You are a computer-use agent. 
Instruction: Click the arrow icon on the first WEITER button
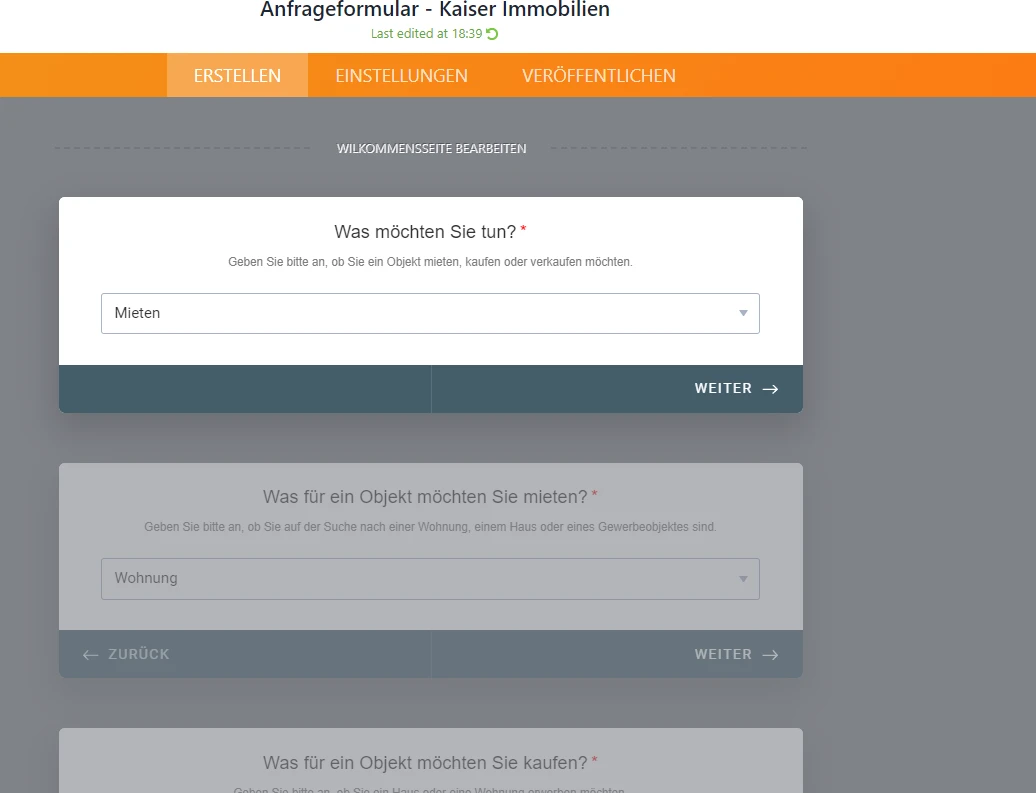point(770,388)
